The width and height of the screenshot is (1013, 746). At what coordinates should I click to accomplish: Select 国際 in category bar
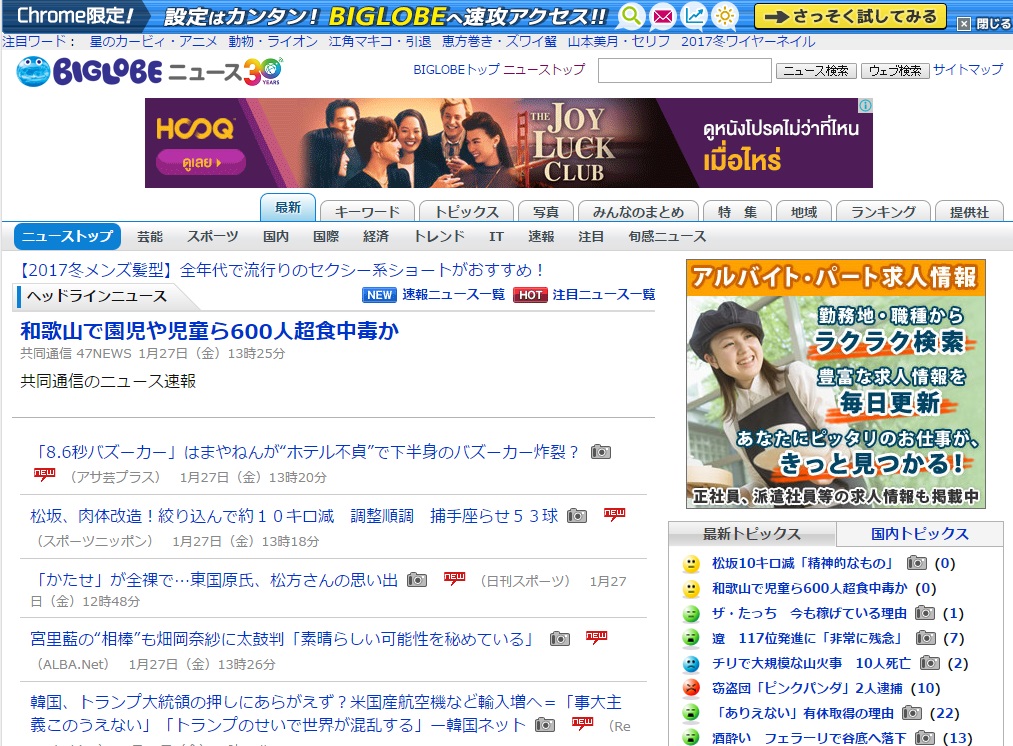tap(326, 236)
